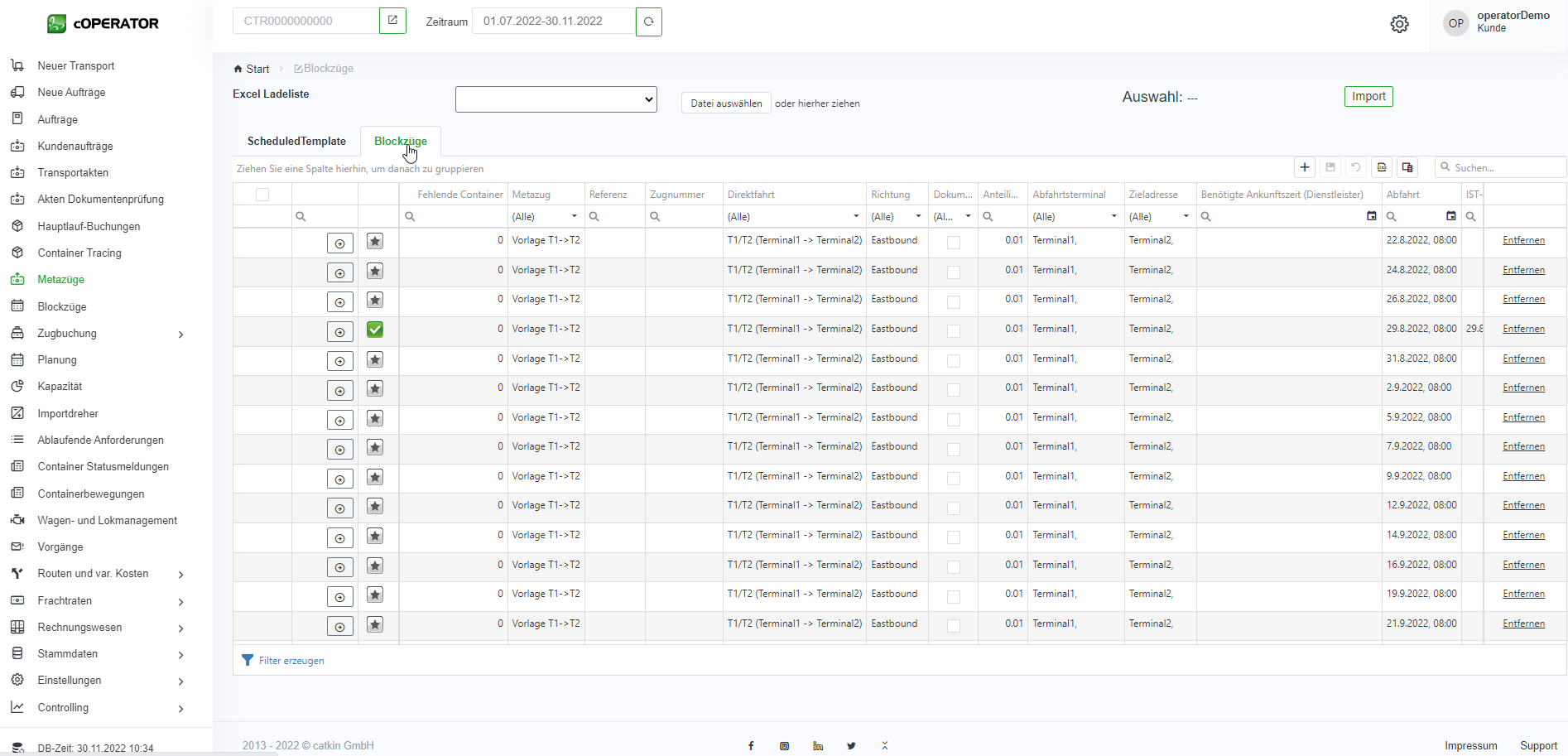
Task: Click the target icon in the 24.8.2022 row
Action: [x=339, y=272]
